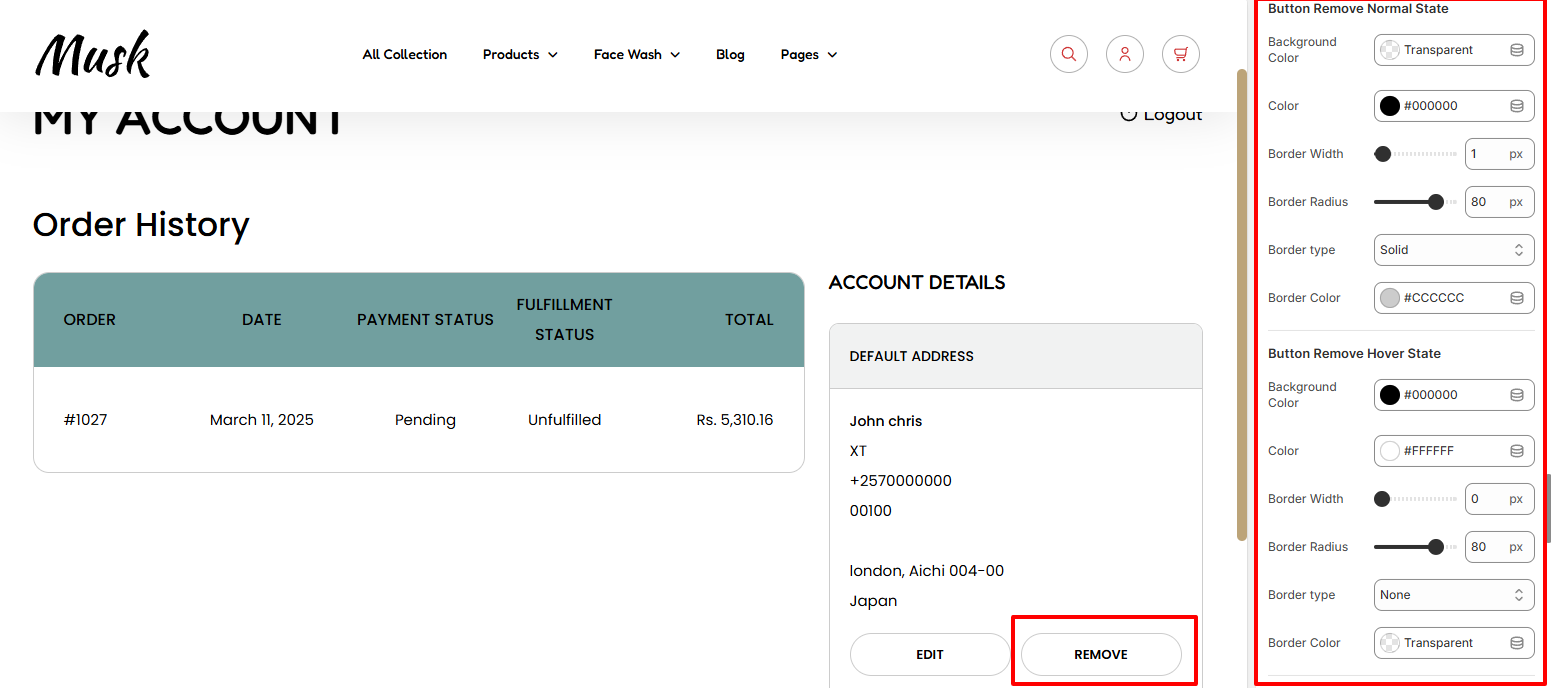The width and height of the screenshot is (1551, 688).
Task: Click the REMOVE address button
Action: 1101,655
